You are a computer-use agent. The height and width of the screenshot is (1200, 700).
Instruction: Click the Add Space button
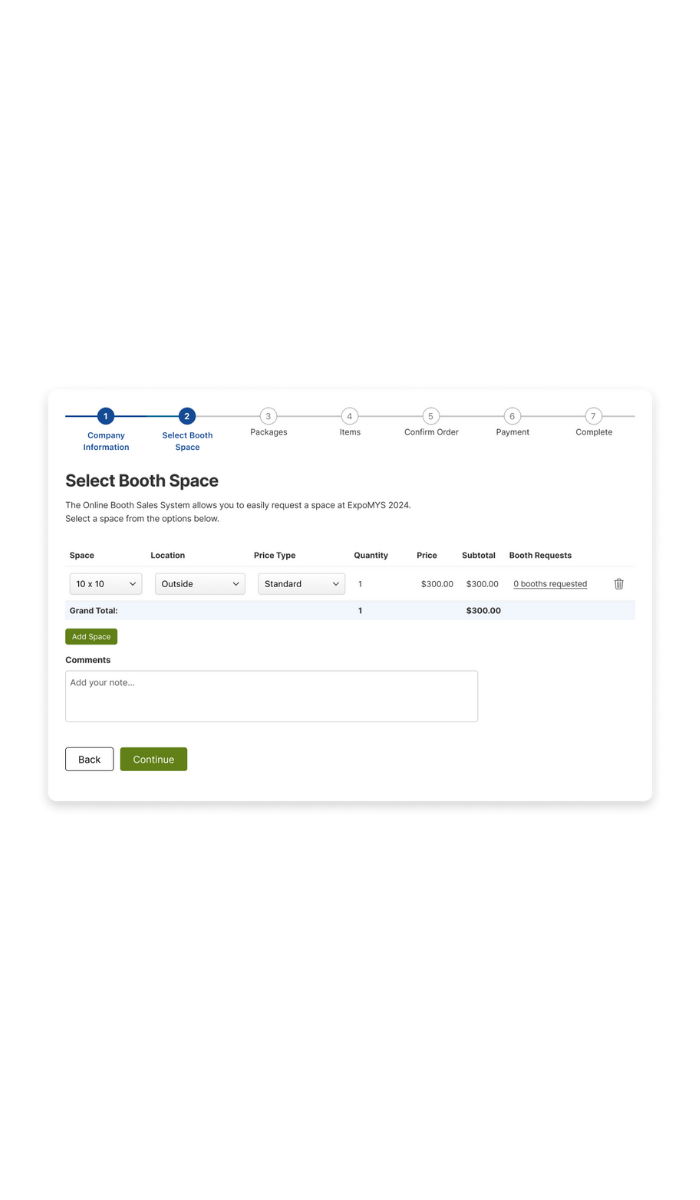(x=91, y=637)
